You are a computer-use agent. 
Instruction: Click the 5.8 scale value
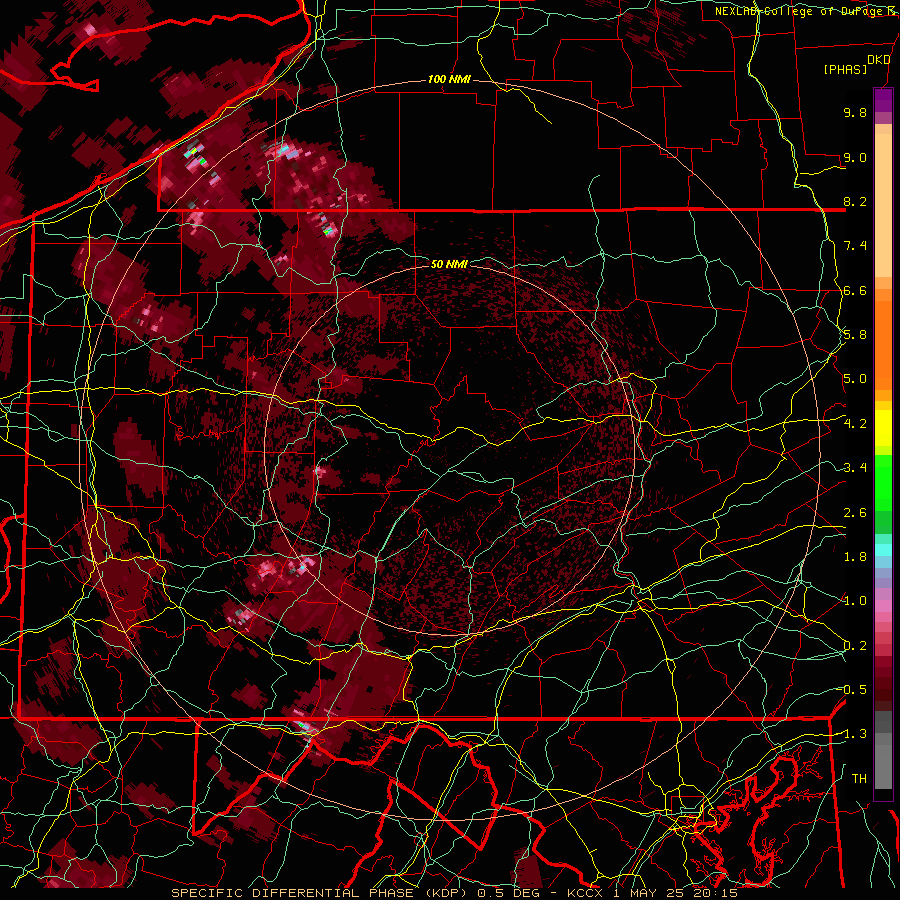[x=855, y=335]
